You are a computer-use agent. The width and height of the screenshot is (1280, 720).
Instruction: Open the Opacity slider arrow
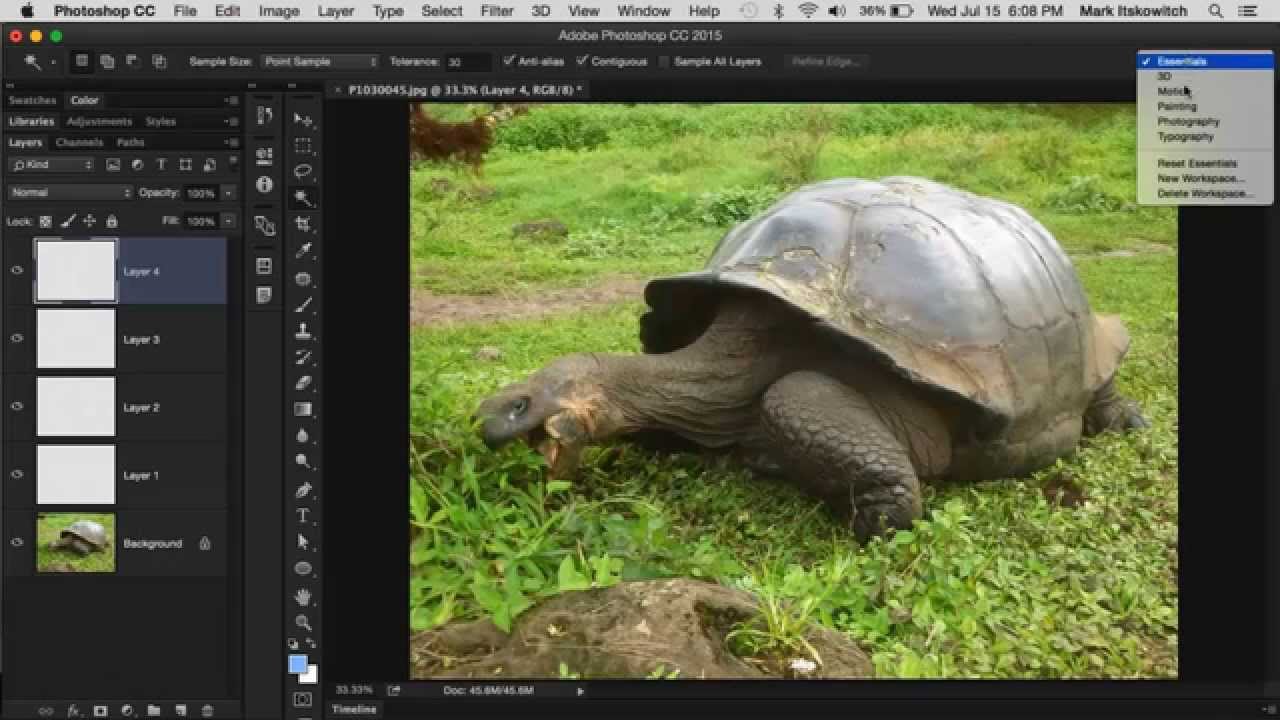[x=229, y=192]
